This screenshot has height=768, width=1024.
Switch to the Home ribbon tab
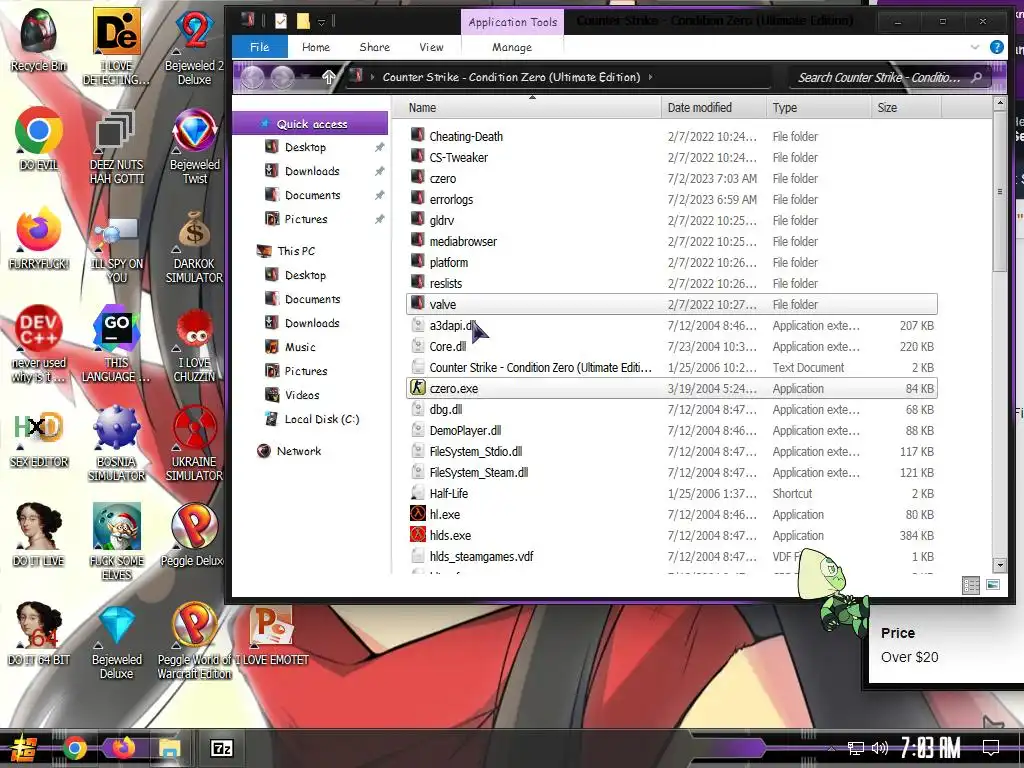click(315, 47)
